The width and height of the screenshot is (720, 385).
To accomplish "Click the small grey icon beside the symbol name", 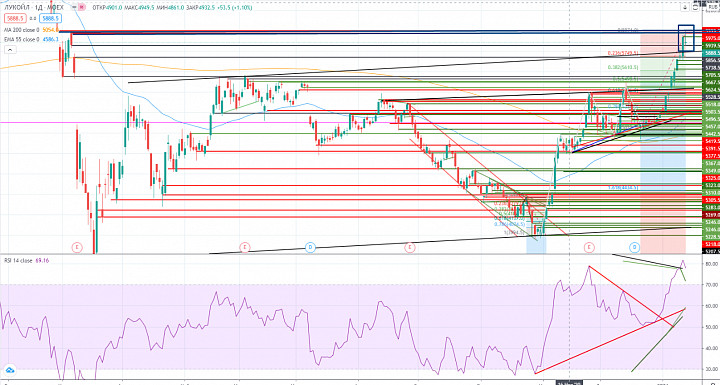I will tap(74, 7).
